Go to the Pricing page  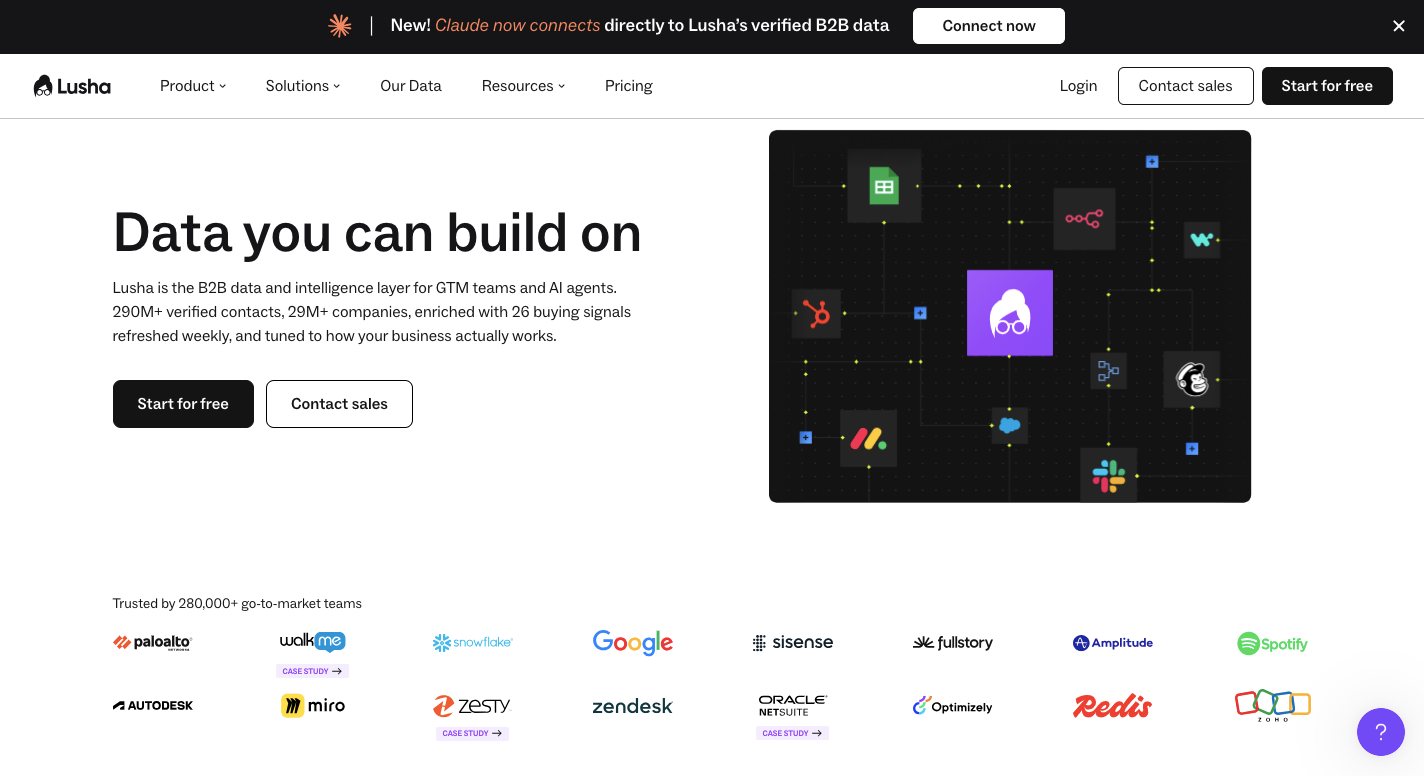[629, 86]
